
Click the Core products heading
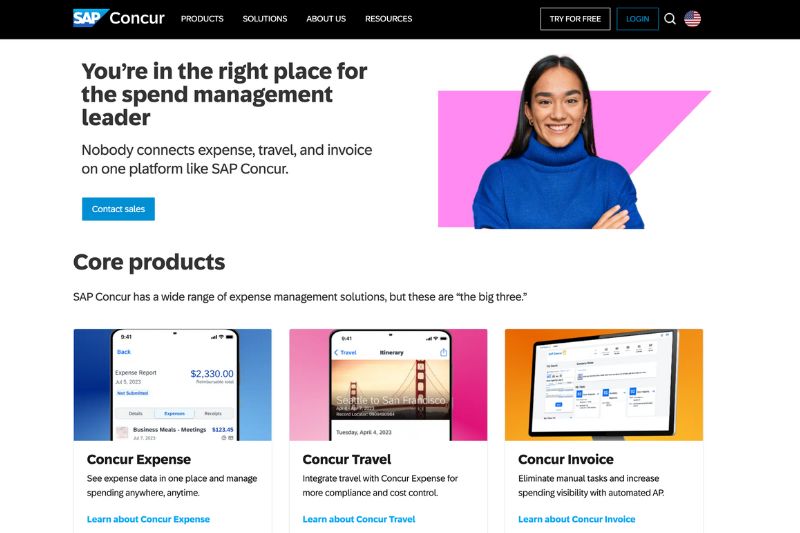tap(149, 262)
